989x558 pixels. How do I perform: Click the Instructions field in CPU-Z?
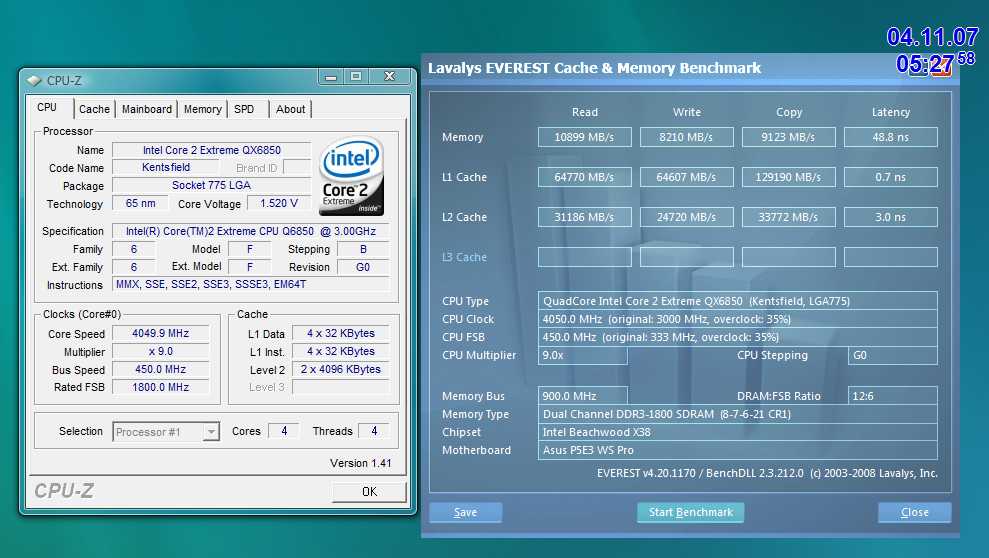click(x=250, y=284)
